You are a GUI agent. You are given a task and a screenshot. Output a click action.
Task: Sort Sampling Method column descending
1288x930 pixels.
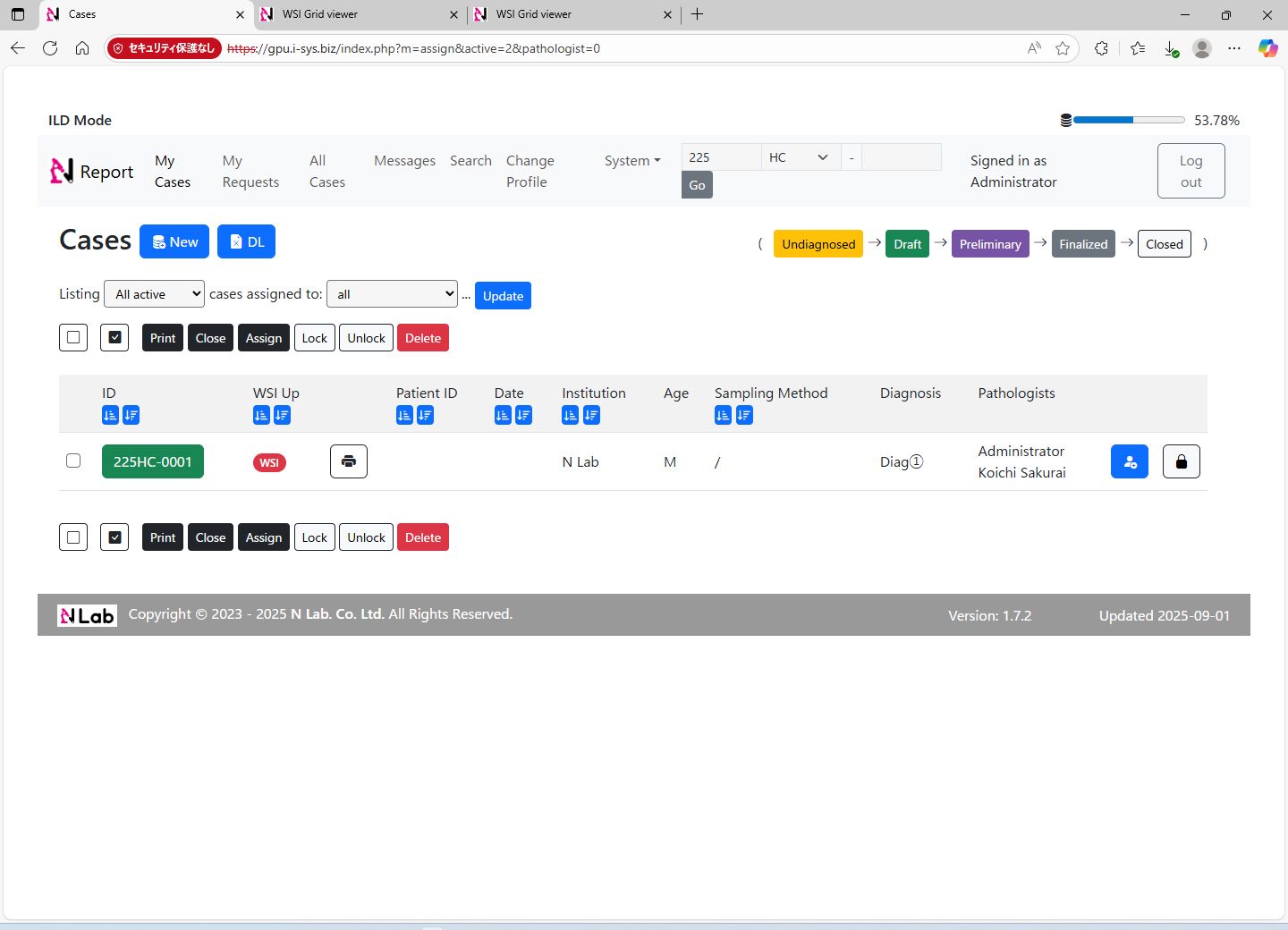pos(744,415)
